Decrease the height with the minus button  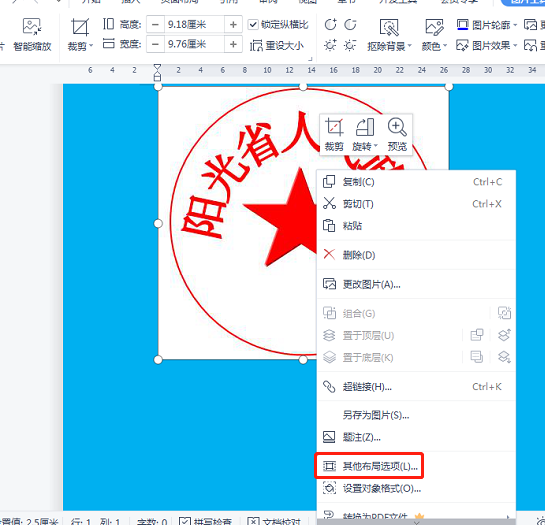155,24
